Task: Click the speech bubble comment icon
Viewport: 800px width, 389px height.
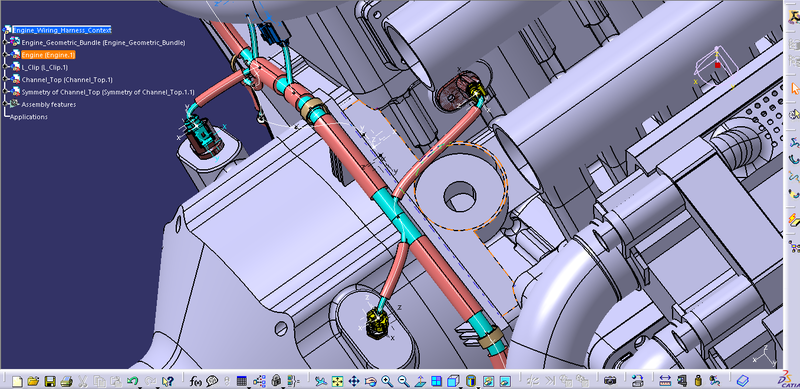Action: (x=212, y=381)
